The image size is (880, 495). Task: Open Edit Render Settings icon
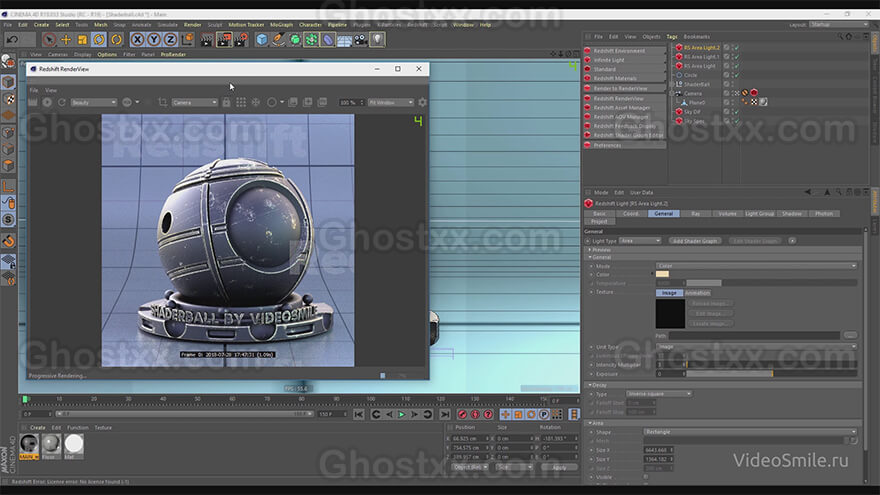click(241, 39)
